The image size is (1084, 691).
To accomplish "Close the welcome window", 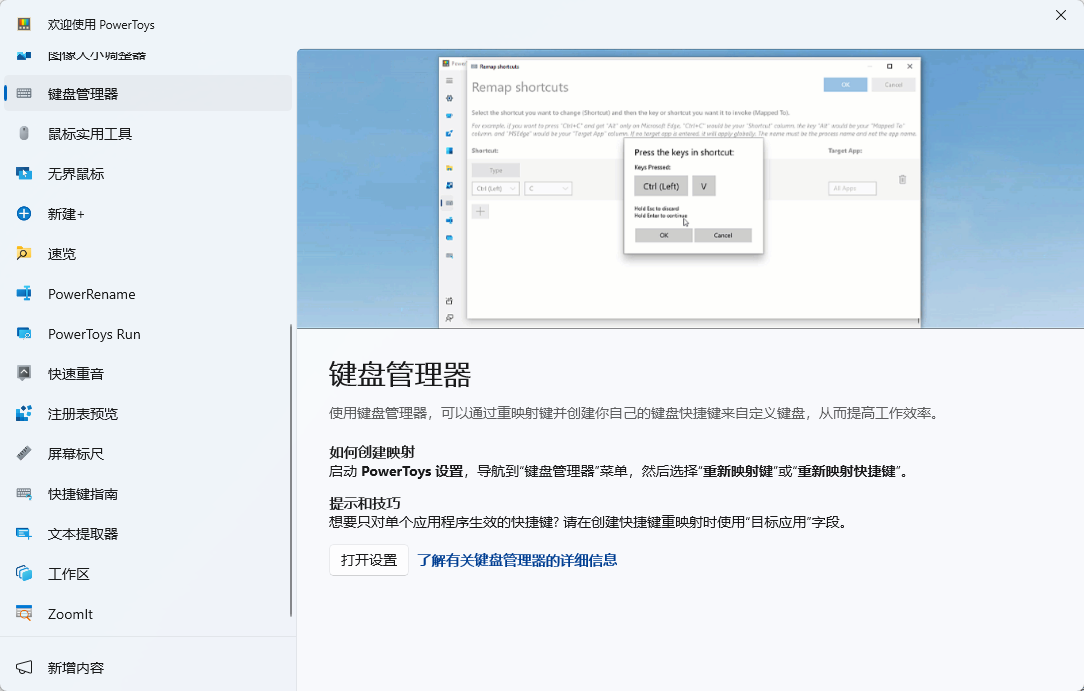I will pyautogui.click(x=1060, y=15).
